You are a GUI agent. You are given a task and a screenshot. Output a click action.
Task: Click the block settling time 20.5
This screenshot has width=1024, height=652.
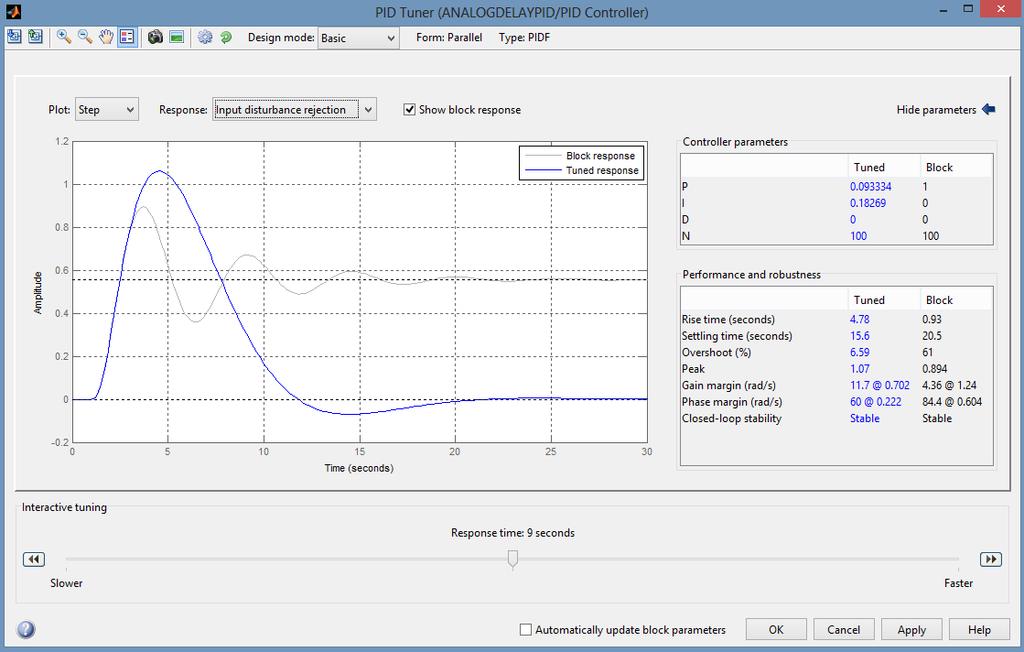coord(932,336)
